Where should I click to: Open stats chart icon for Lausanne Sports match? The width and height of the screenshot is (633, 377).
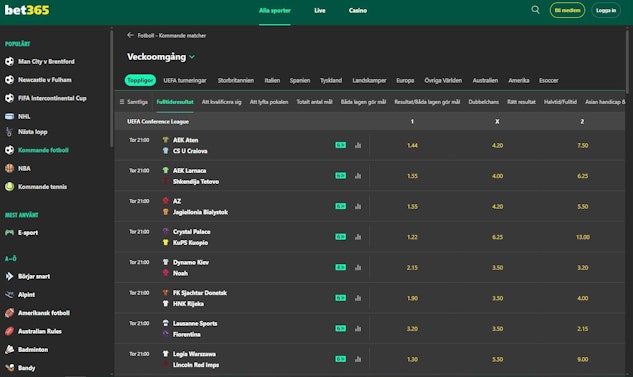(x=358, y=329)
